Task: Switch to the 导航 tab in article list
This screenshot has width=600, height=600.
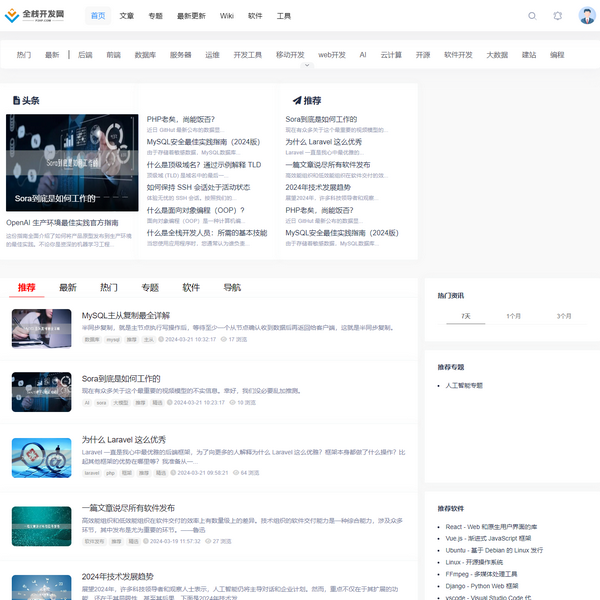Action: 232,287
